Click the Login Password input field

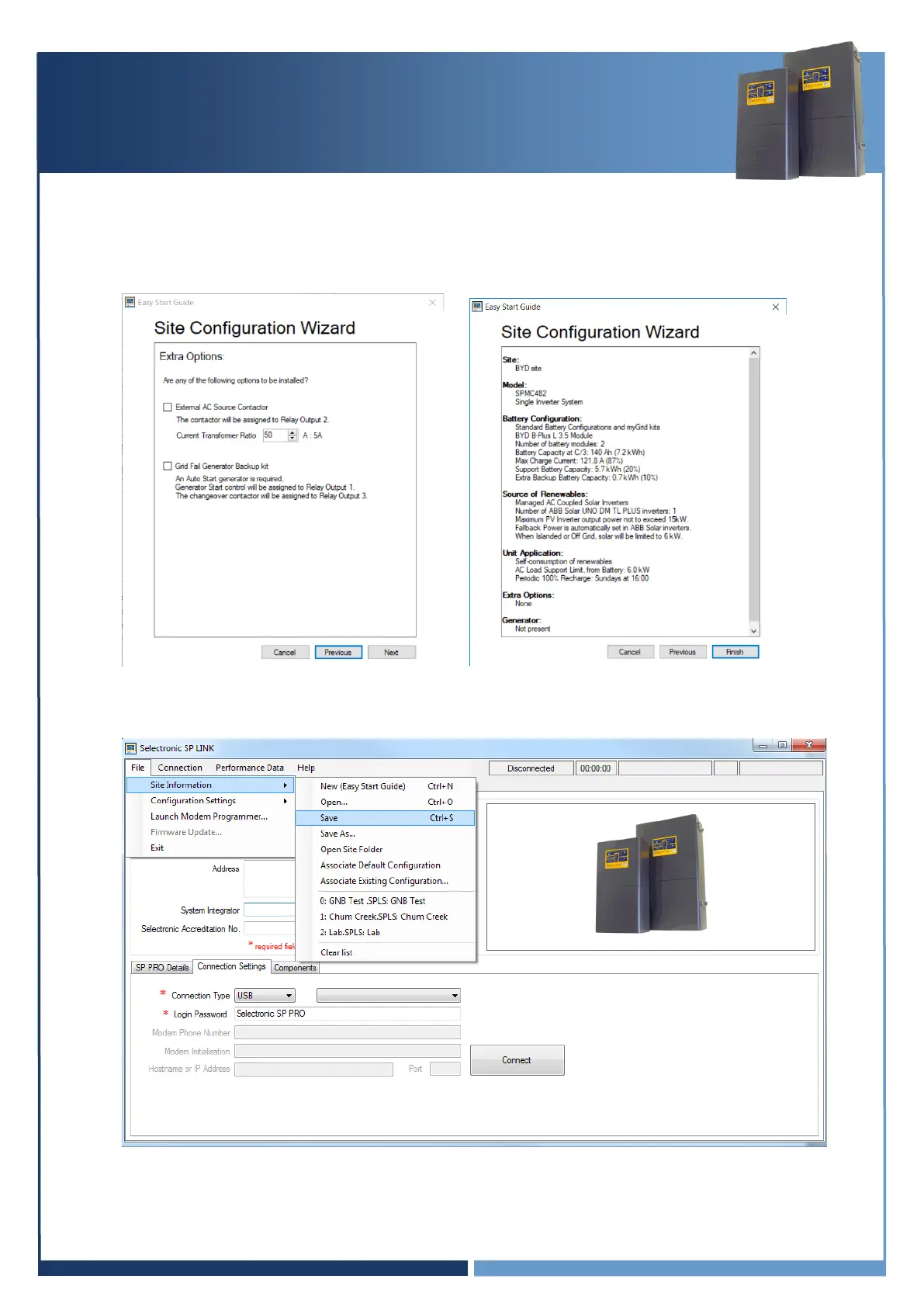pyautogui.click(x=347, y=1014)
